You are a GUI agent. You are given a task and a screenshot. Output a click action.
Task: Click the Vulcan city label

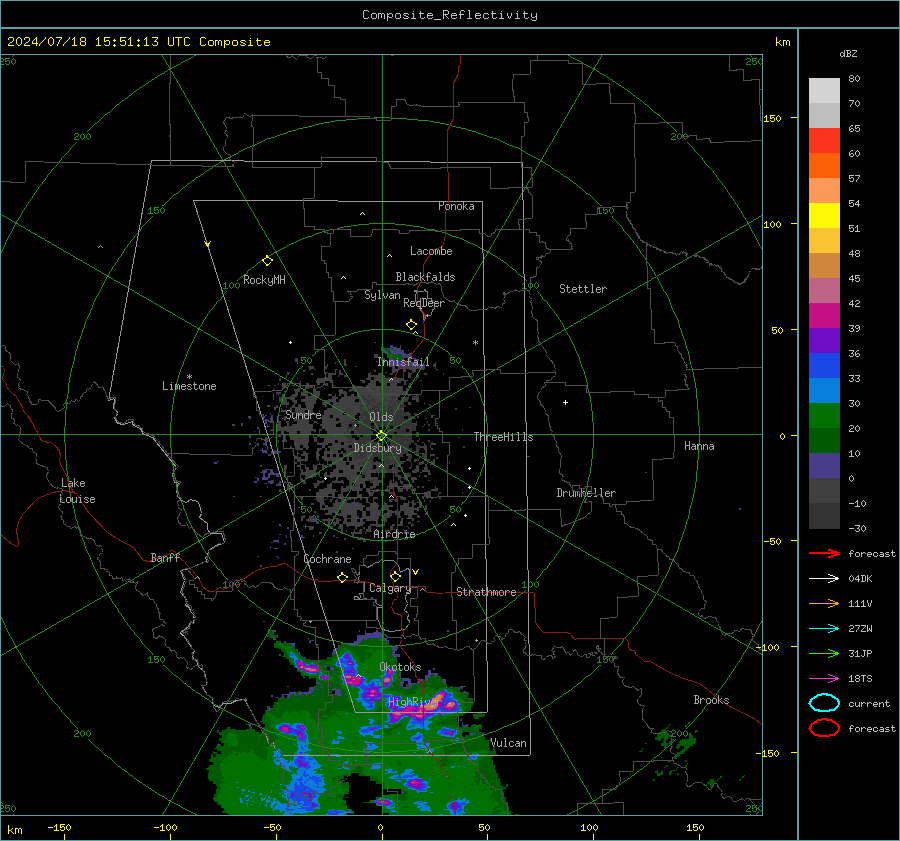point(509,743)
